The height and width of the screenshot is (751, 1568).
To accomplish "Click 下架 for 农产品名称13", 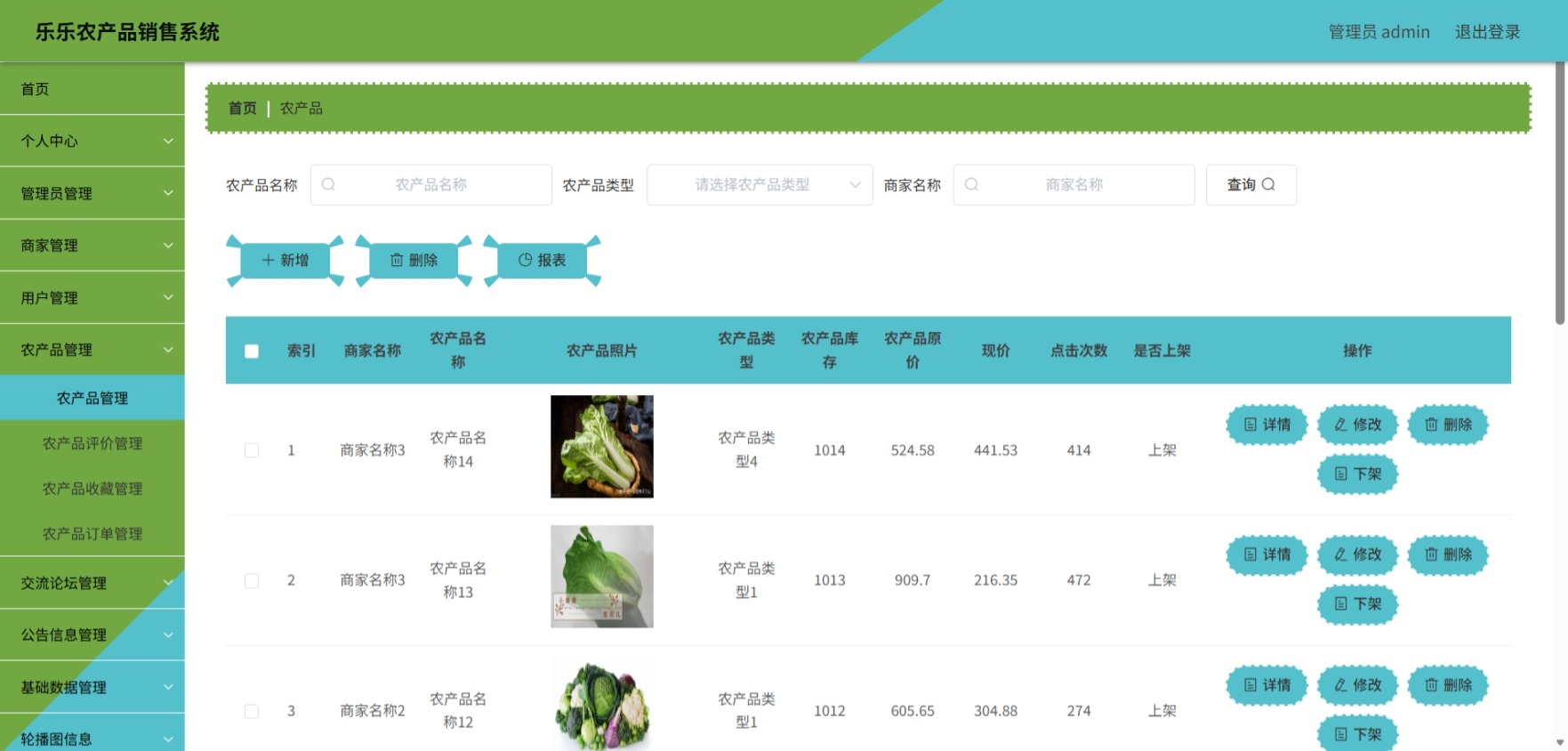I will click(x=1357, y=604).
